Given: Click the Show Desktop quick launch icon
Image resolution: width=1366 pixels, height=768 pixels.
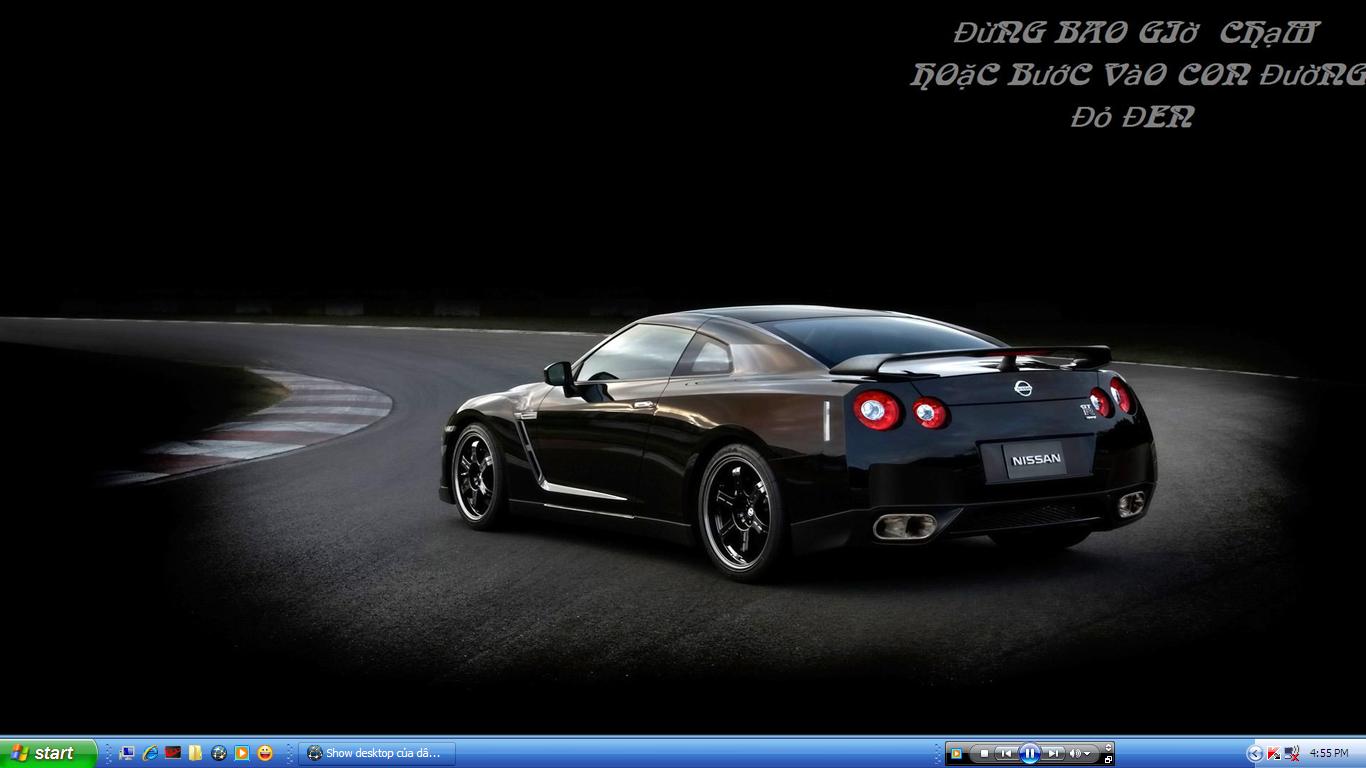Looking at the screenshot, I should [x=127, y=753].
